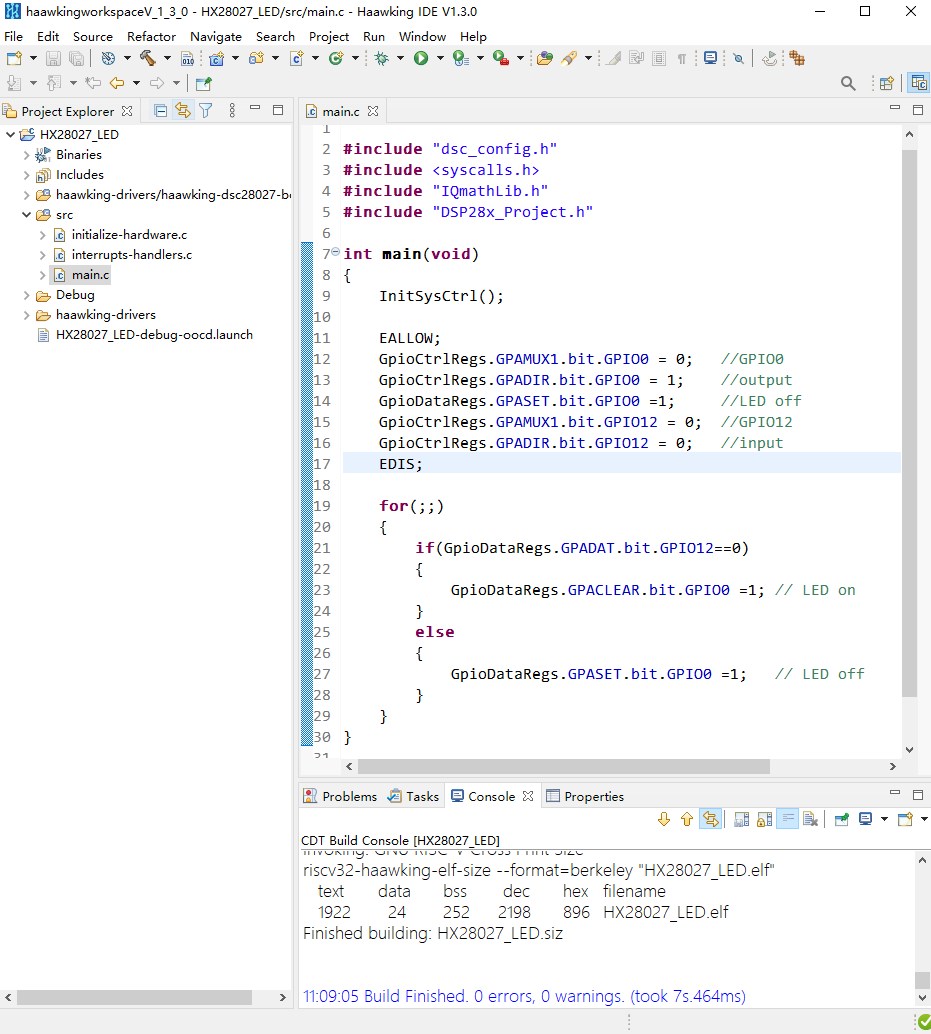The height and width of the screenshot is (1034, 931).
Task: Click the New C source folder icon
Action: [x=256, y=59]
